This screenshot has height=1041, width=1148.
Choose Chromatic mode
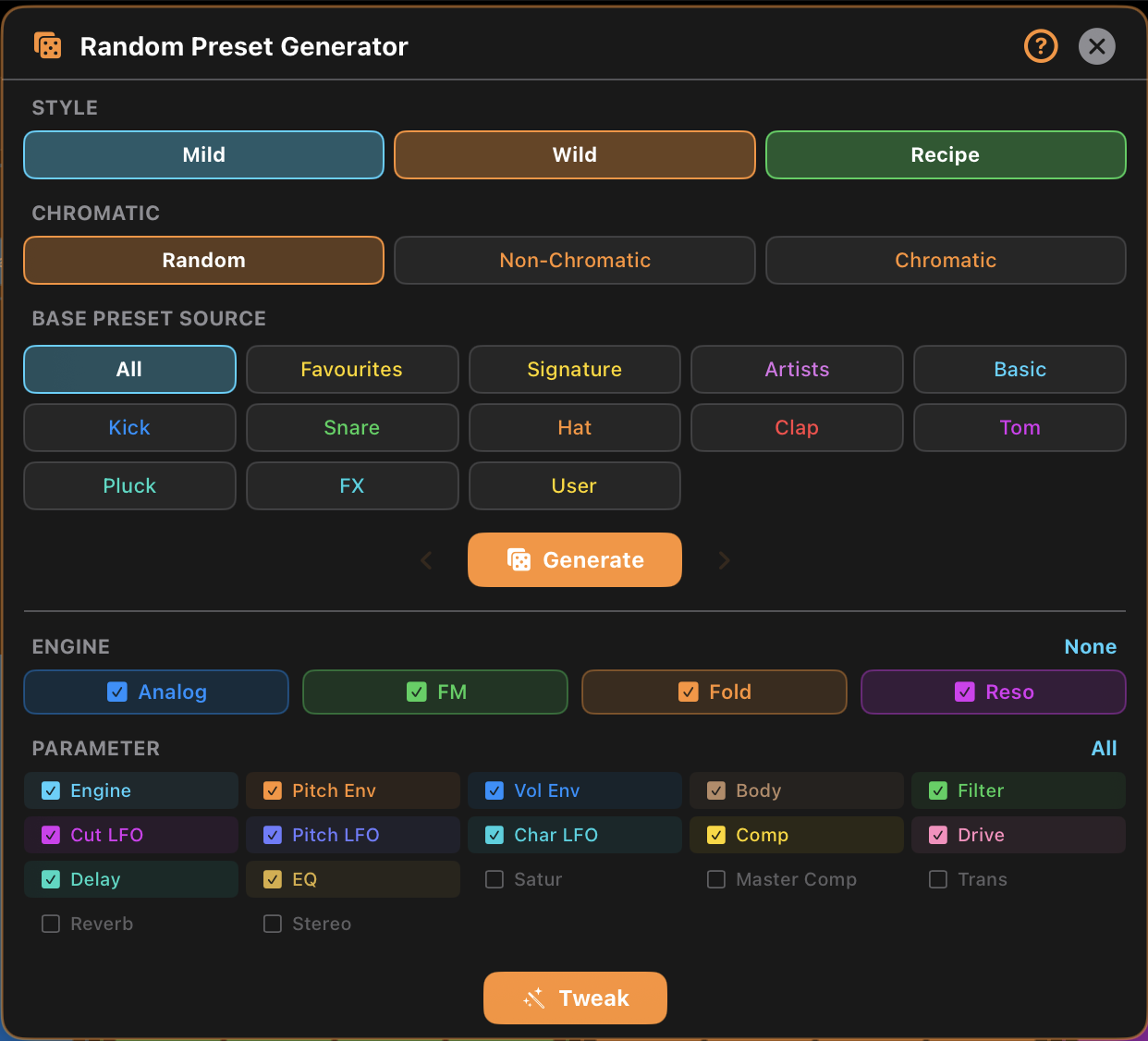click(x=946, y=260)
